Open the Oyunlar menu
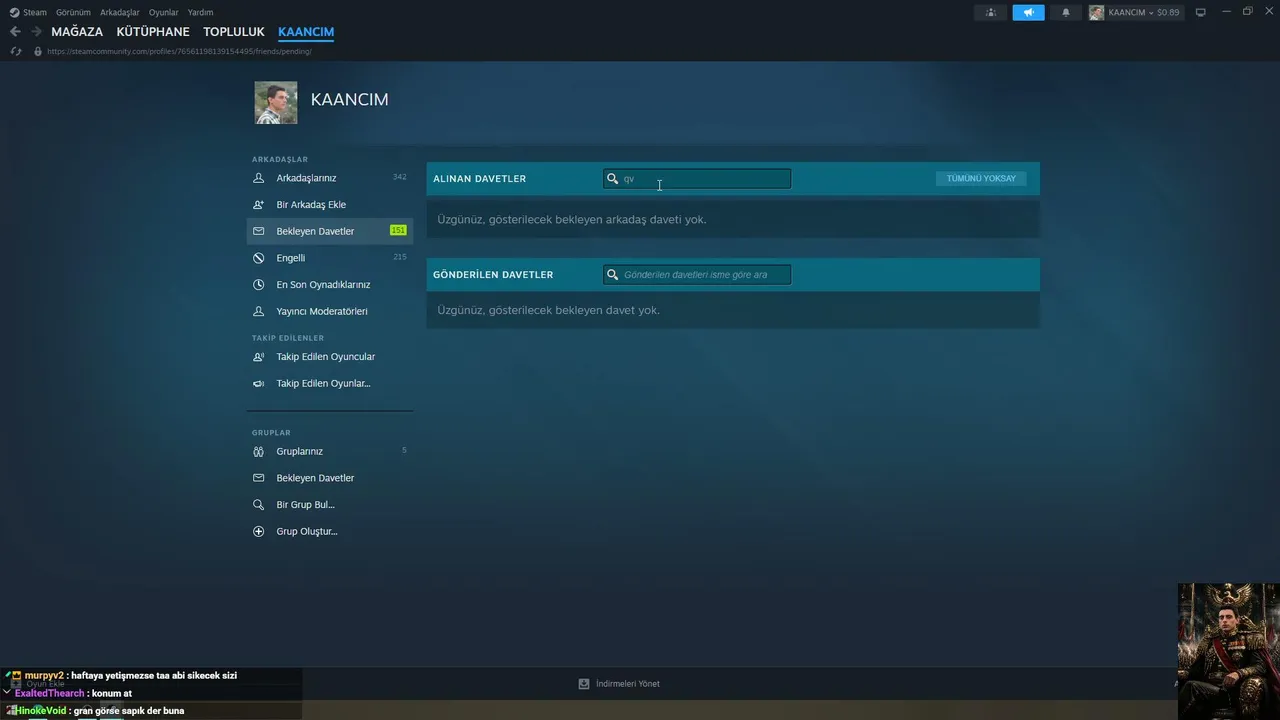This screenshot has height=720, width=1280. tap(164, 12)
